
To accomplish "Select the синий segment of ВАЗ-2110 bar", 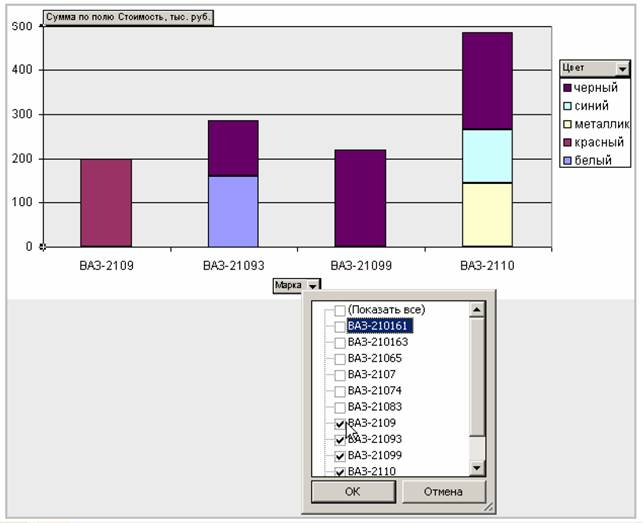I will 488,156.
